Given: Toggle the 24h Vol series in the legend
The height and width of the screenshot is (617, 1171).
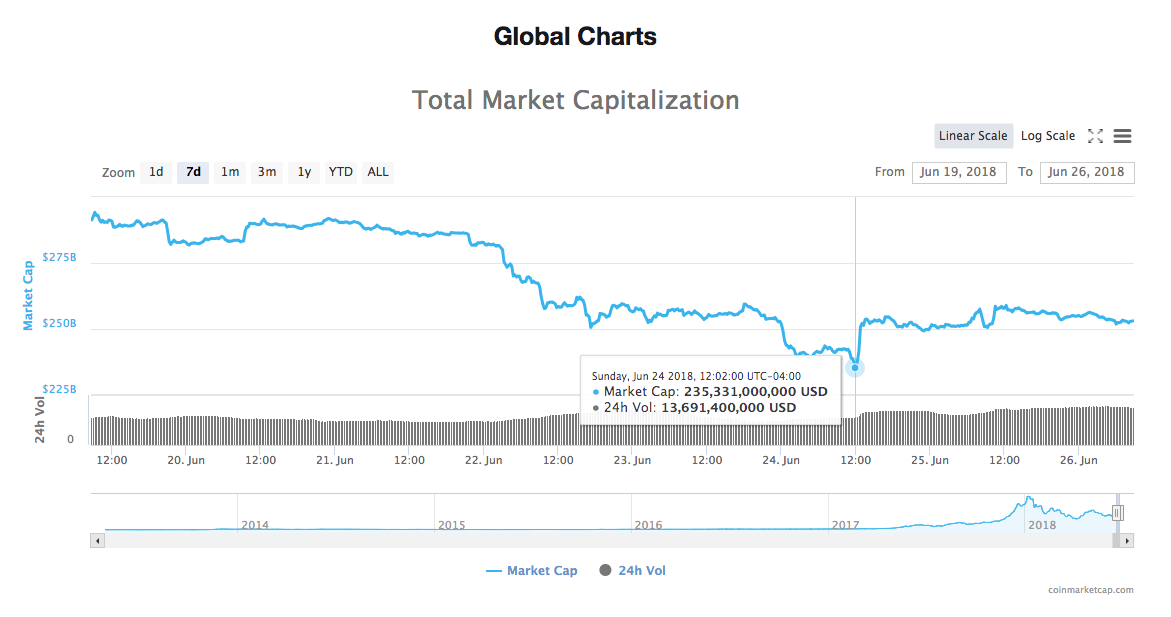Looking at the screenshot, I should pyautogui.click(x=632, y=570).
